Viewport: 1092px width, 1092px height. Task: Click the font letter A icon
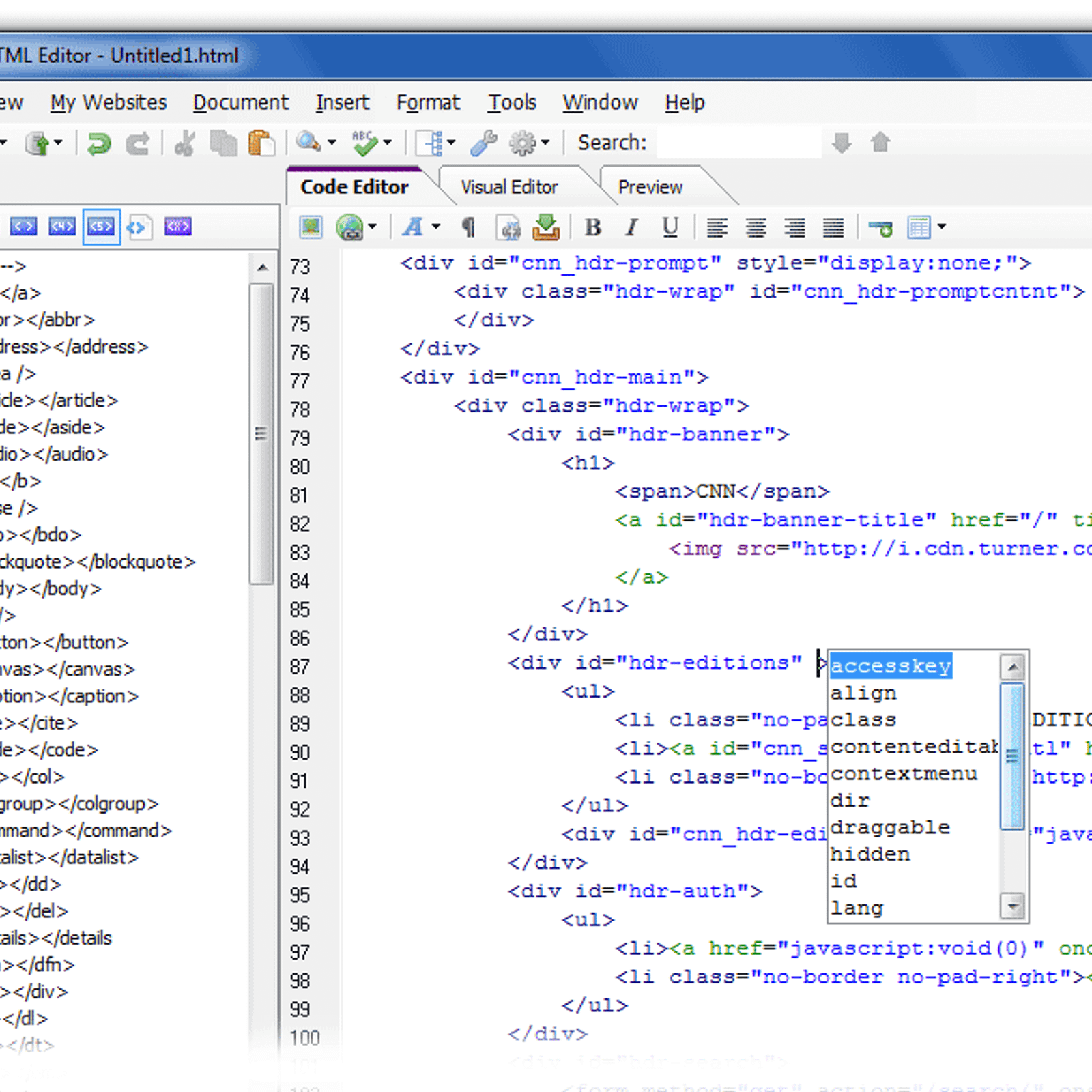coord(413,227)
